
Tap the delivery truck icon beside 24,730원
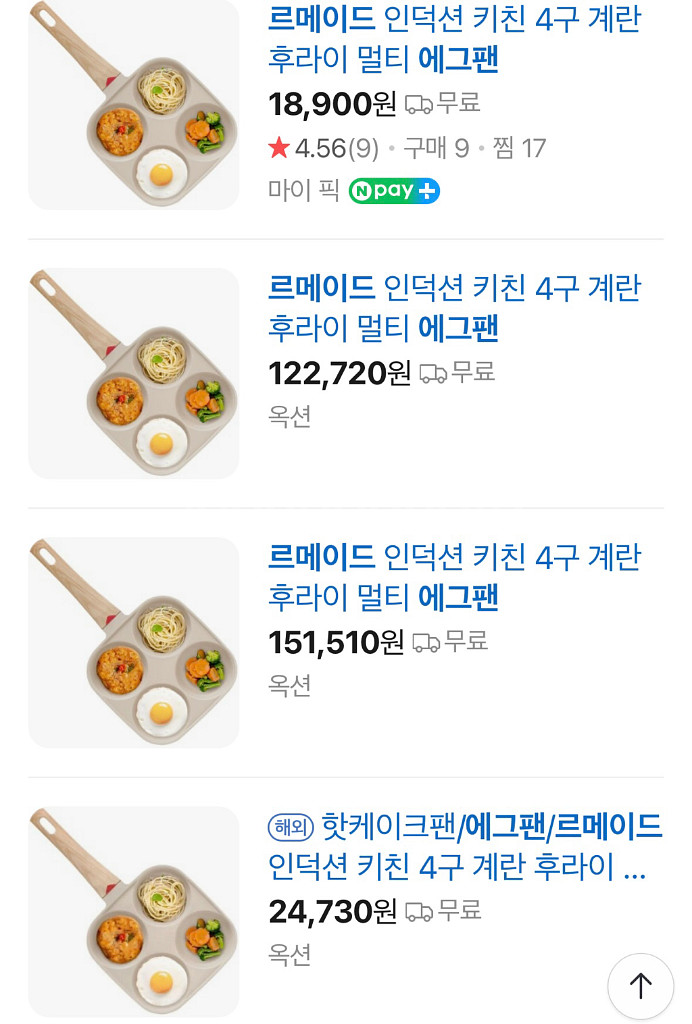point(419,911)
